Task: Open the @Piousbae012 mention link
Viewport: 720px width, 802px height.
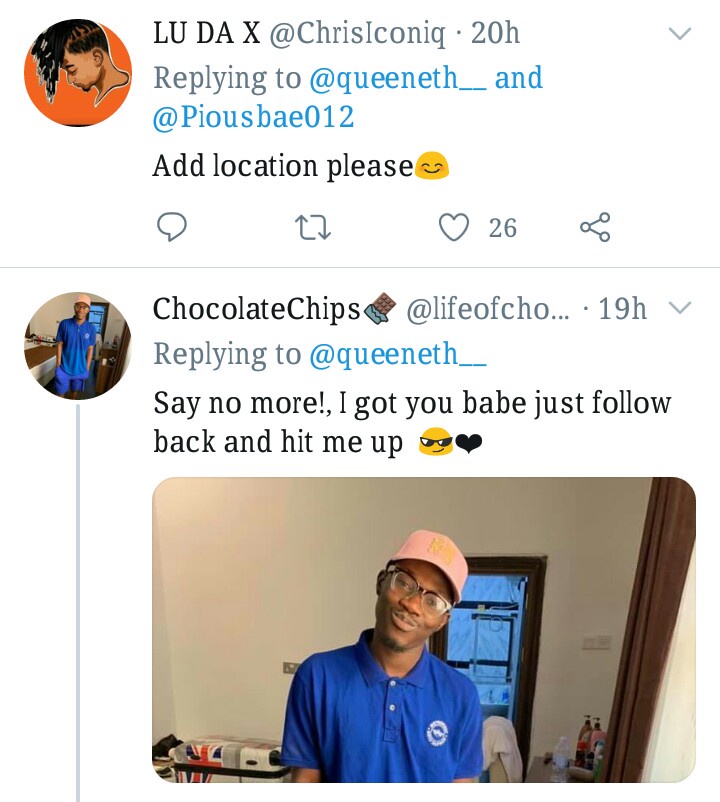Action: pos(253,117)
